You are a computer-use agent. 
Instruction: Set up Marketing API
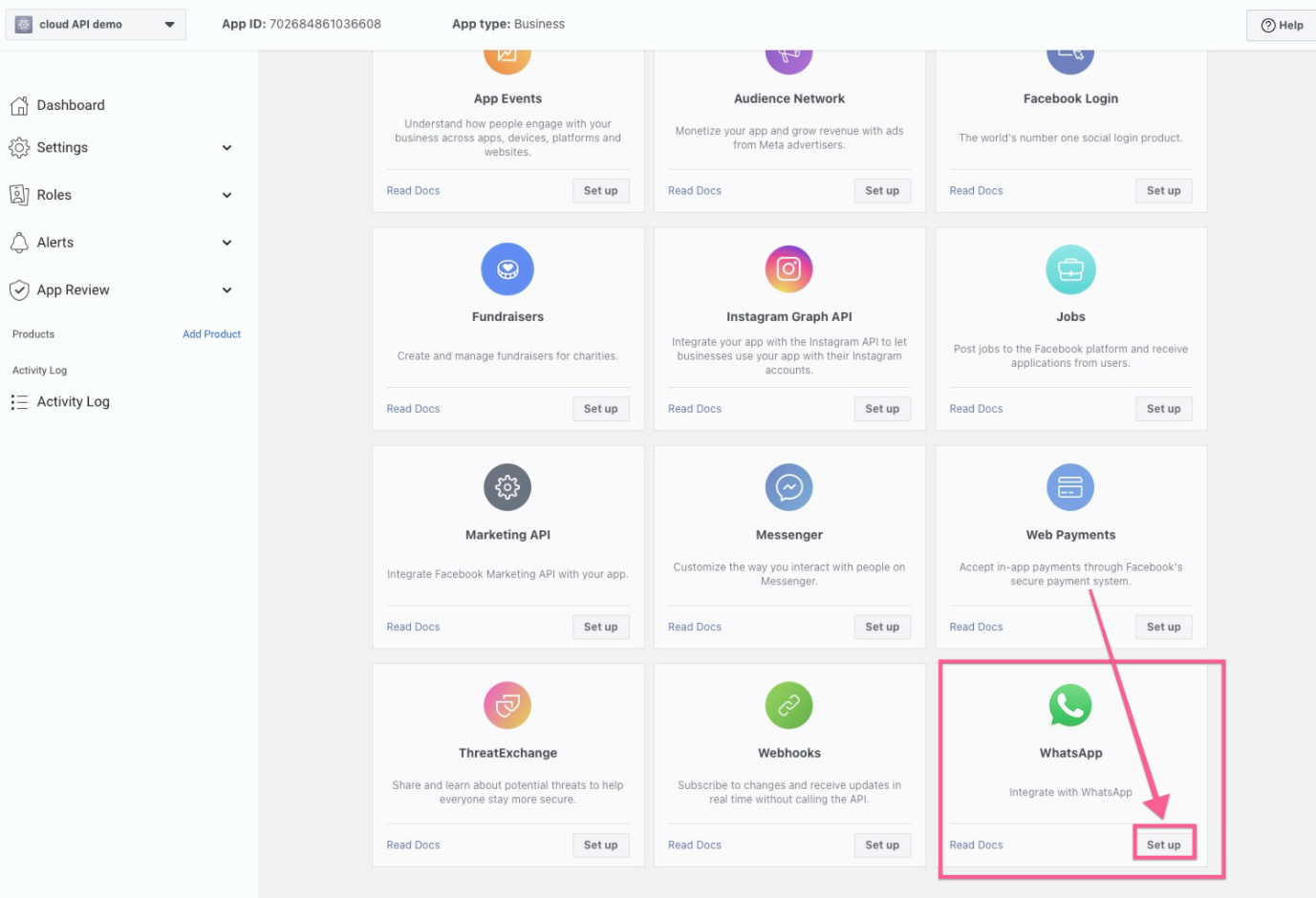pos(600,627)
